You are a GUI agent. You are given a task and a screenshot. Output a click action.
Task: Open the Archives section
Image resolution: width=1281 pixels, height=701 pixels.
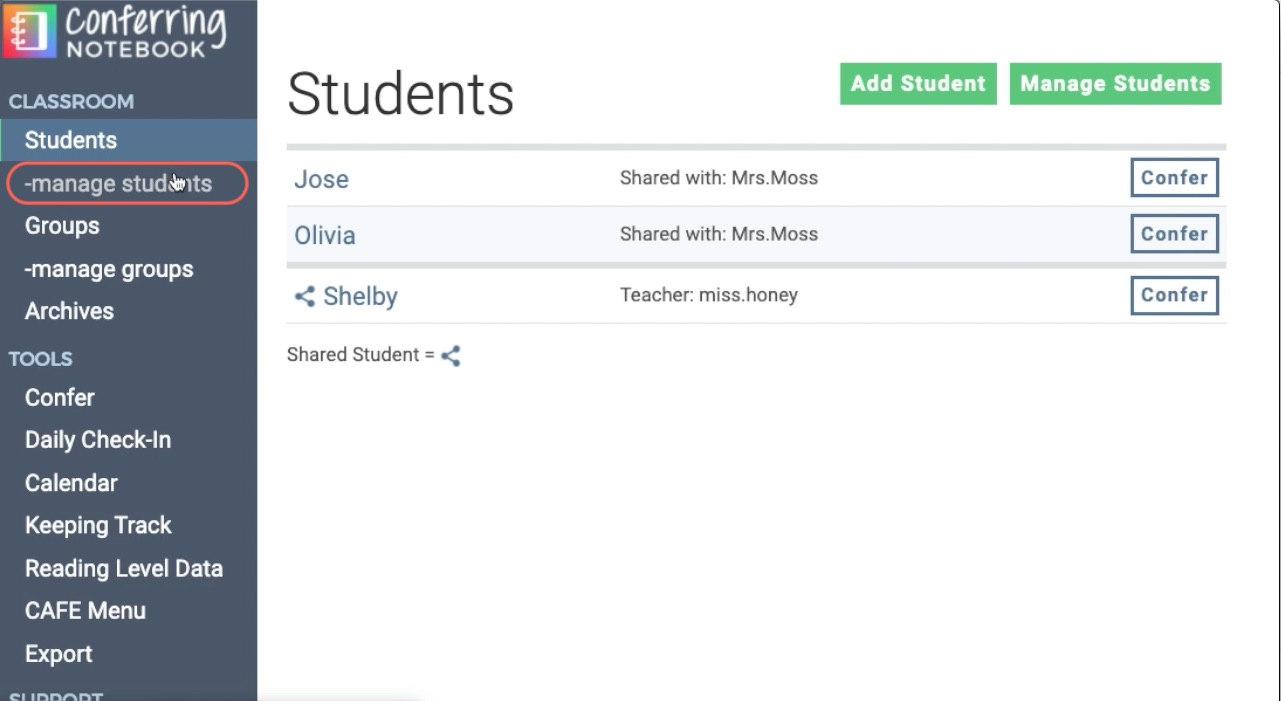(x=68, y=311)
